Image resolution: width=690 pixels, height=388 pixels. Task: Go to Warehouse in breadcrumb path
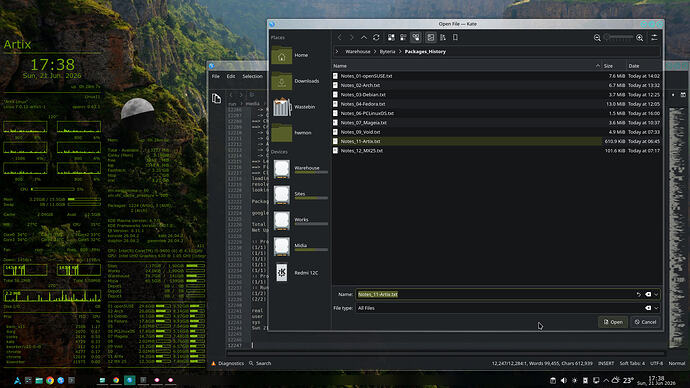(x=358, y=51)
